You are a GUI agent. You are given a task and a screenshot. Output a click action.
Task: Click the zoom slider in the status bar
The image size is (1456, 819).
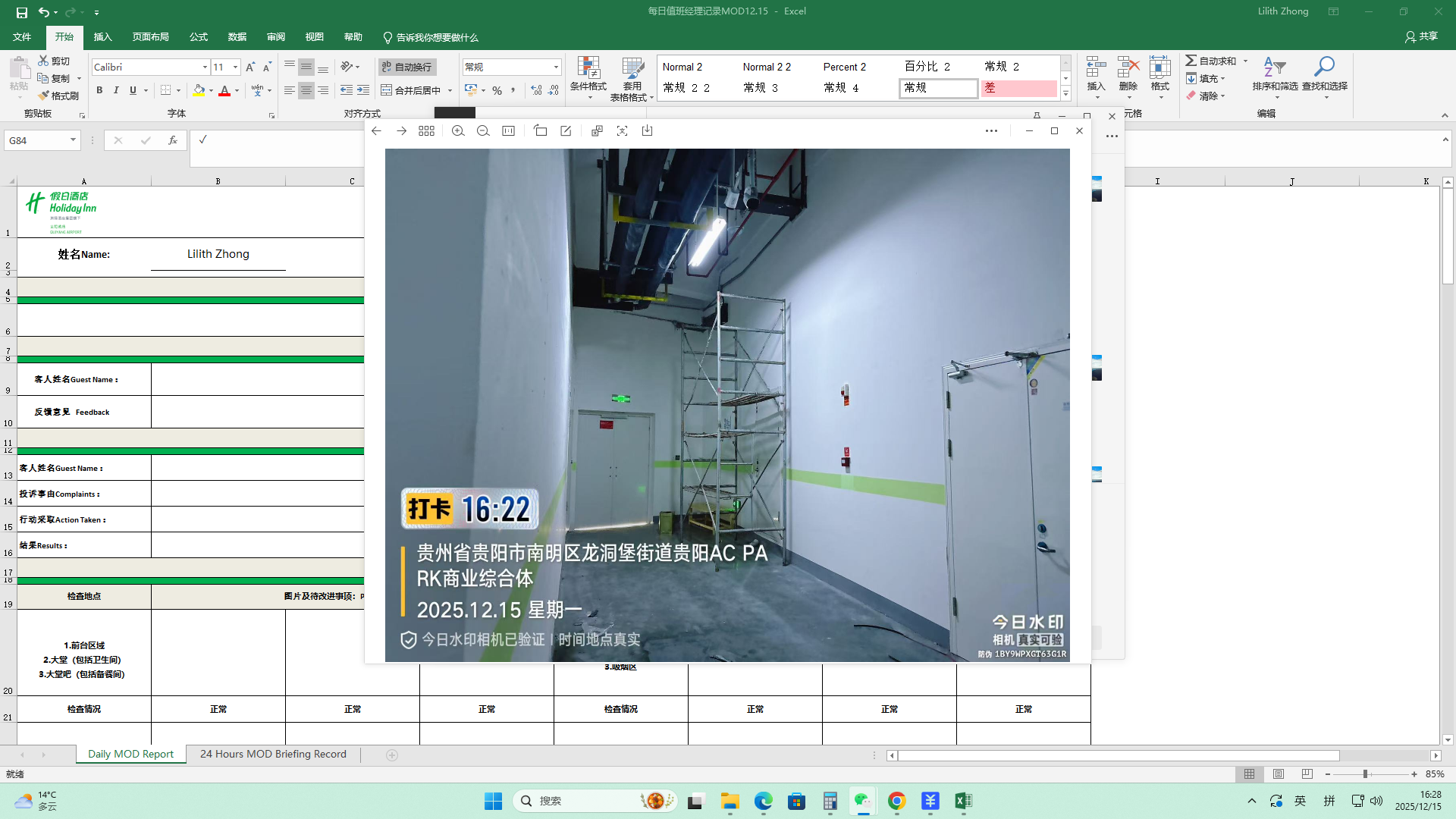[1365, 774]
